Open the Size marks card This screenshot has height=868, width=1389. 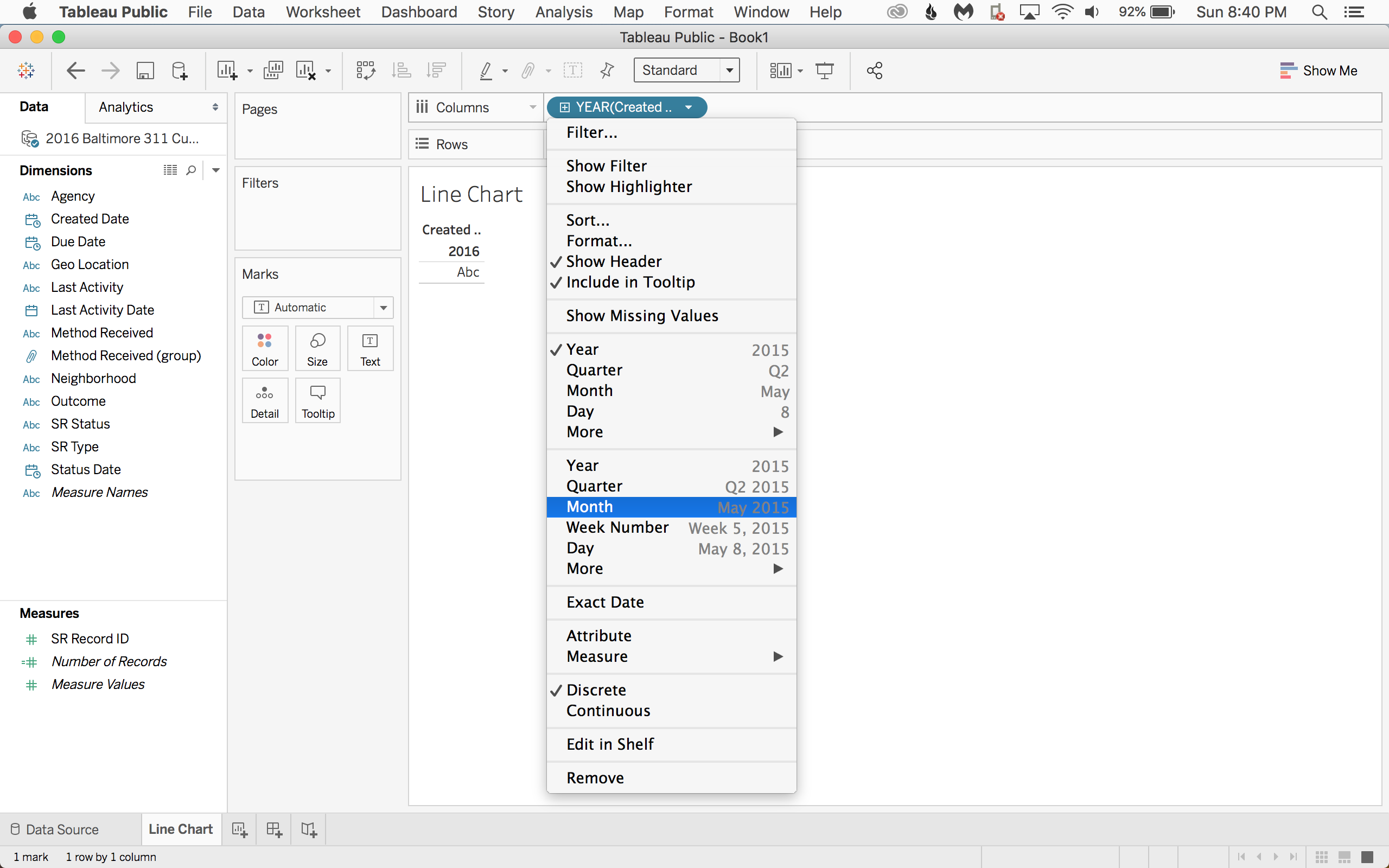(x=317, y=348)
